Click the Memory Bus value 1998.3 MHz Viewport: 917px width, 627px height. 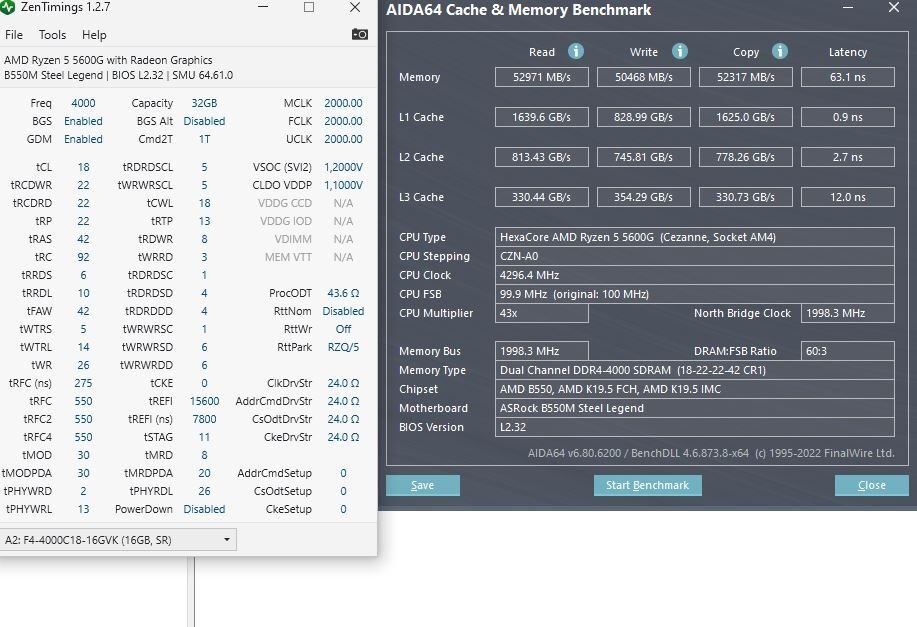click(542, 351)
